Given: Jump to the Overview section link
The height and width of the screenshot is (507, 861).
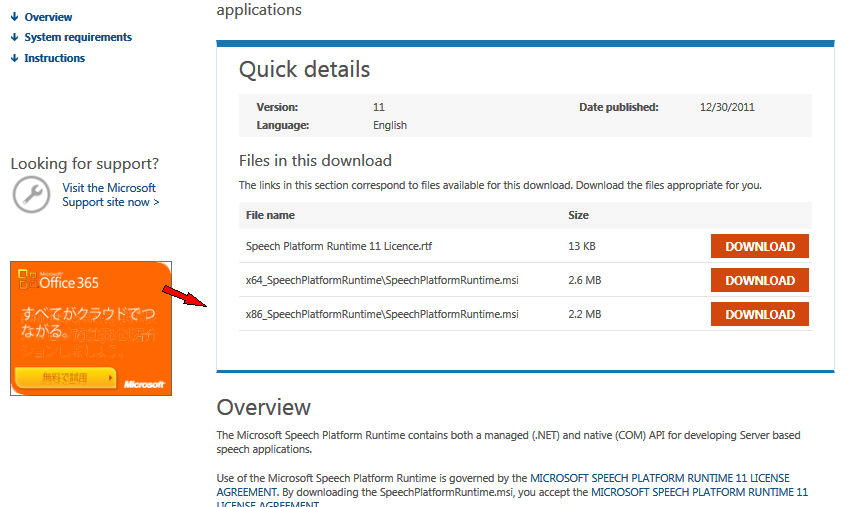Looking at the screenshot, I should pos(48,17).
